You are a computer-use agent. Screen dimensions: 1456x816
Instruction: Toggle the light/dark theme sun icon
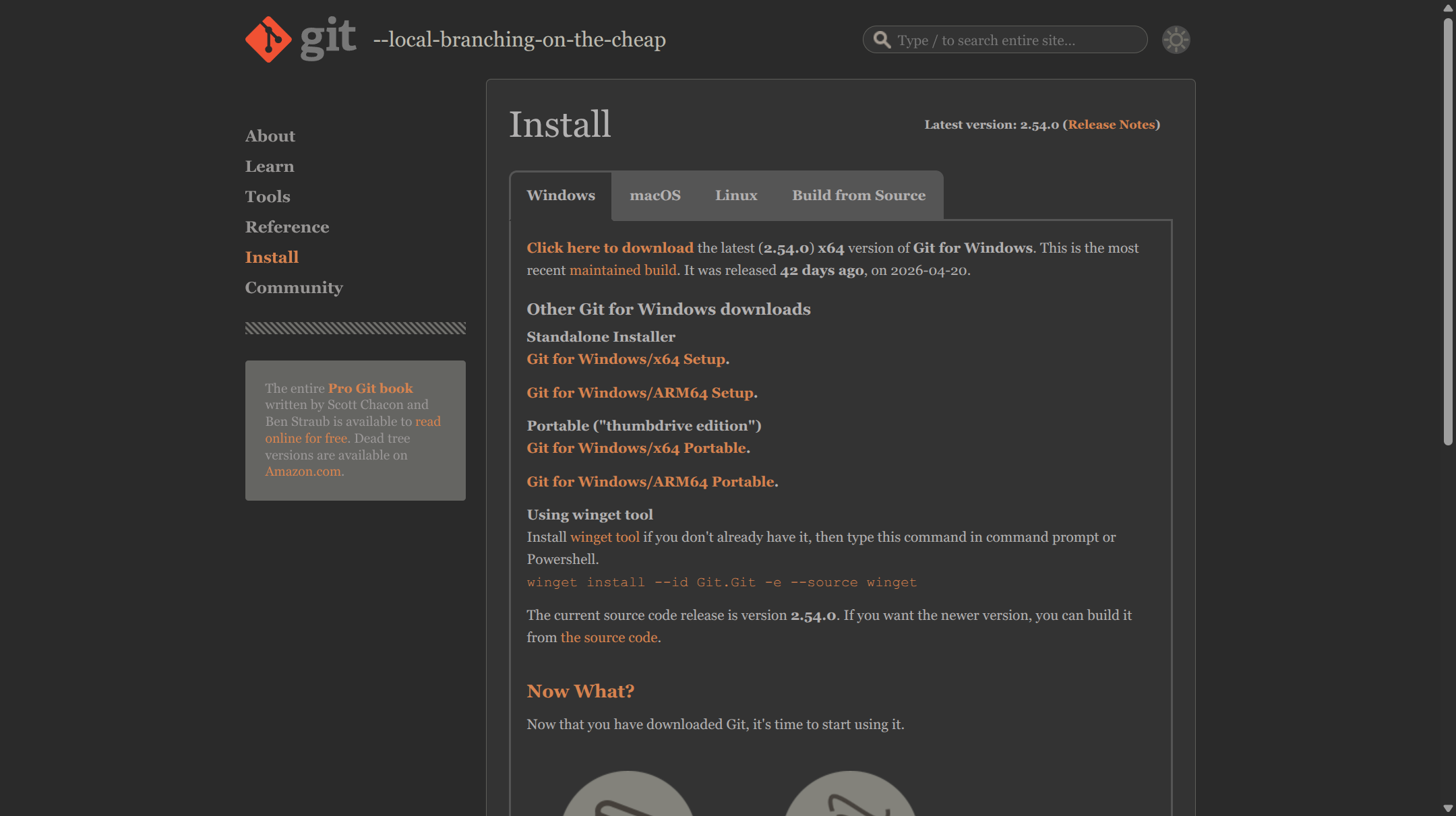tap(1176, 40)
